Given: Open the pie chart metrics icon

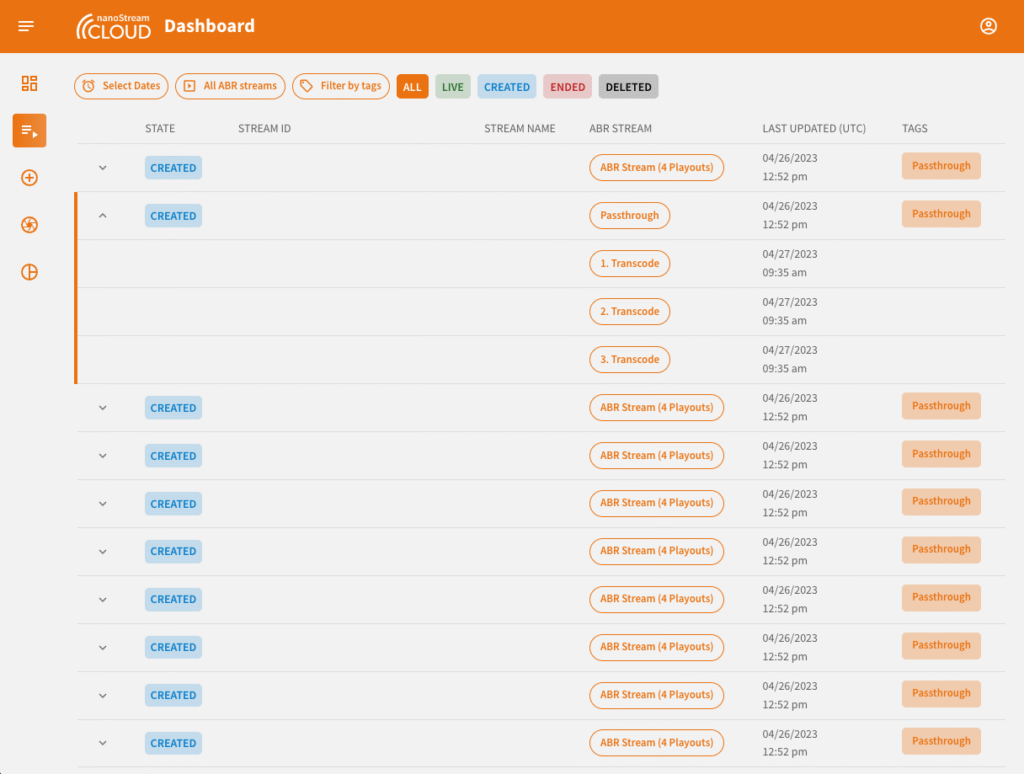Looking at the screenshot, I should coord(29,272).
